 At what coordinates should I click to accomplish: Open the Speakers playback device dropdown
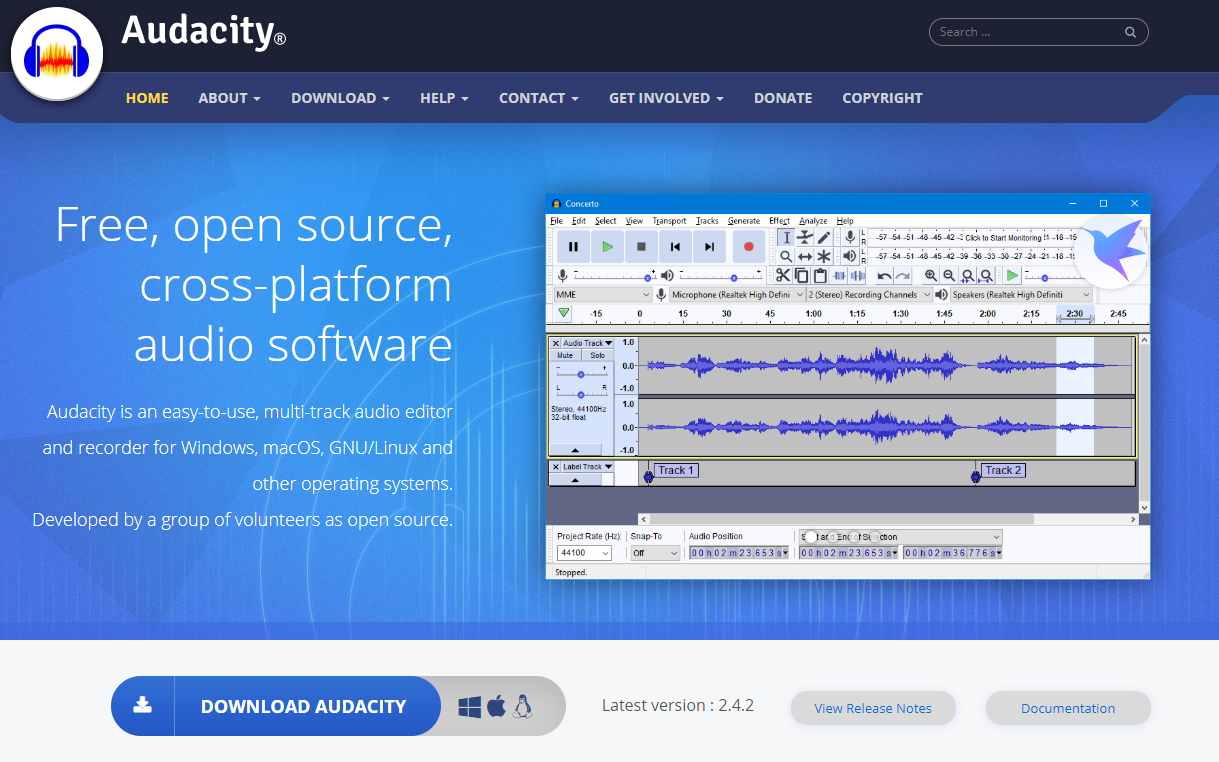(1021, 295)
